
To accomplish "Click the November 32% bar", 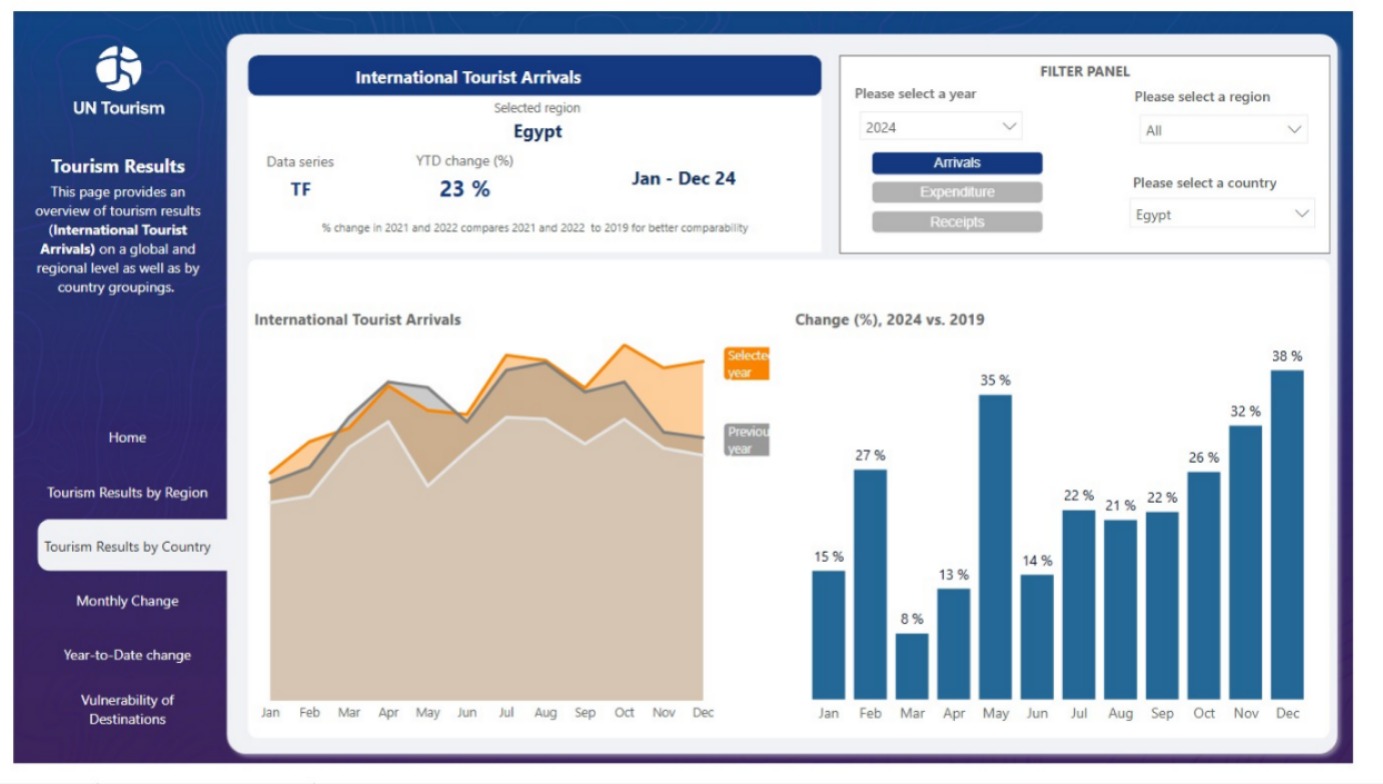I will [x=1245, y=562].
